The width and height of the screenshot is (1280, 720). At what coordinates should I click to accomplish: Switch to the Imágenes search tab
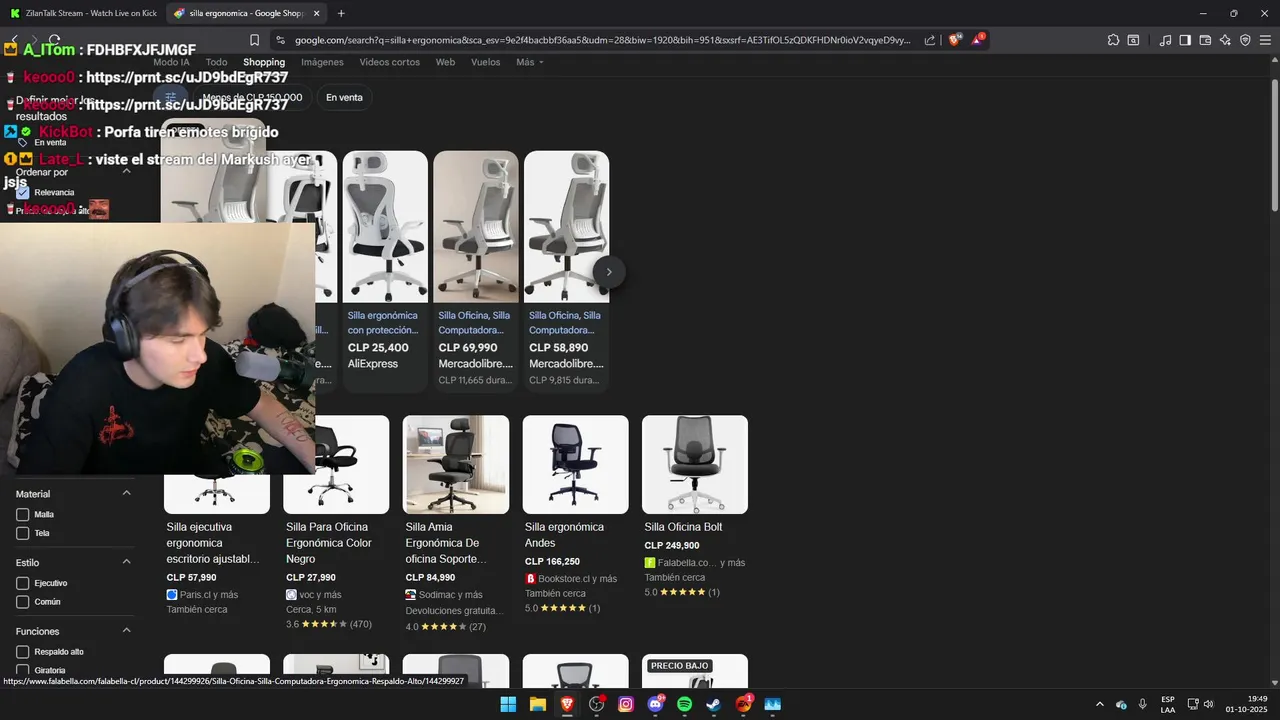(322, 62)
